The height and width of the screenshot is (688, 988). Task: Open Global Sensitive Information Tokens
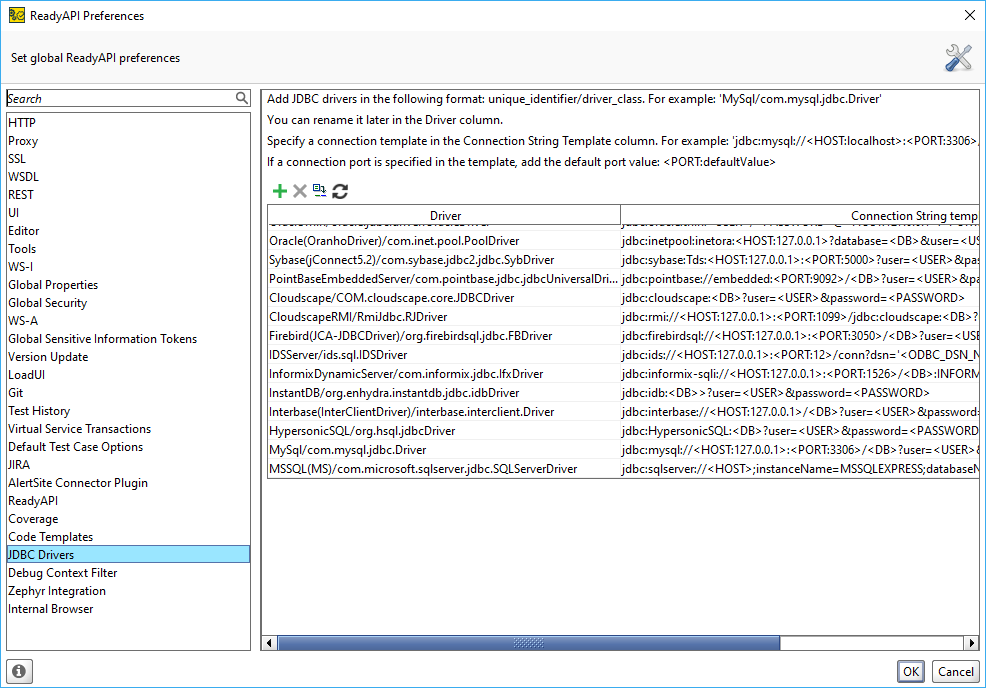[129, 339]
